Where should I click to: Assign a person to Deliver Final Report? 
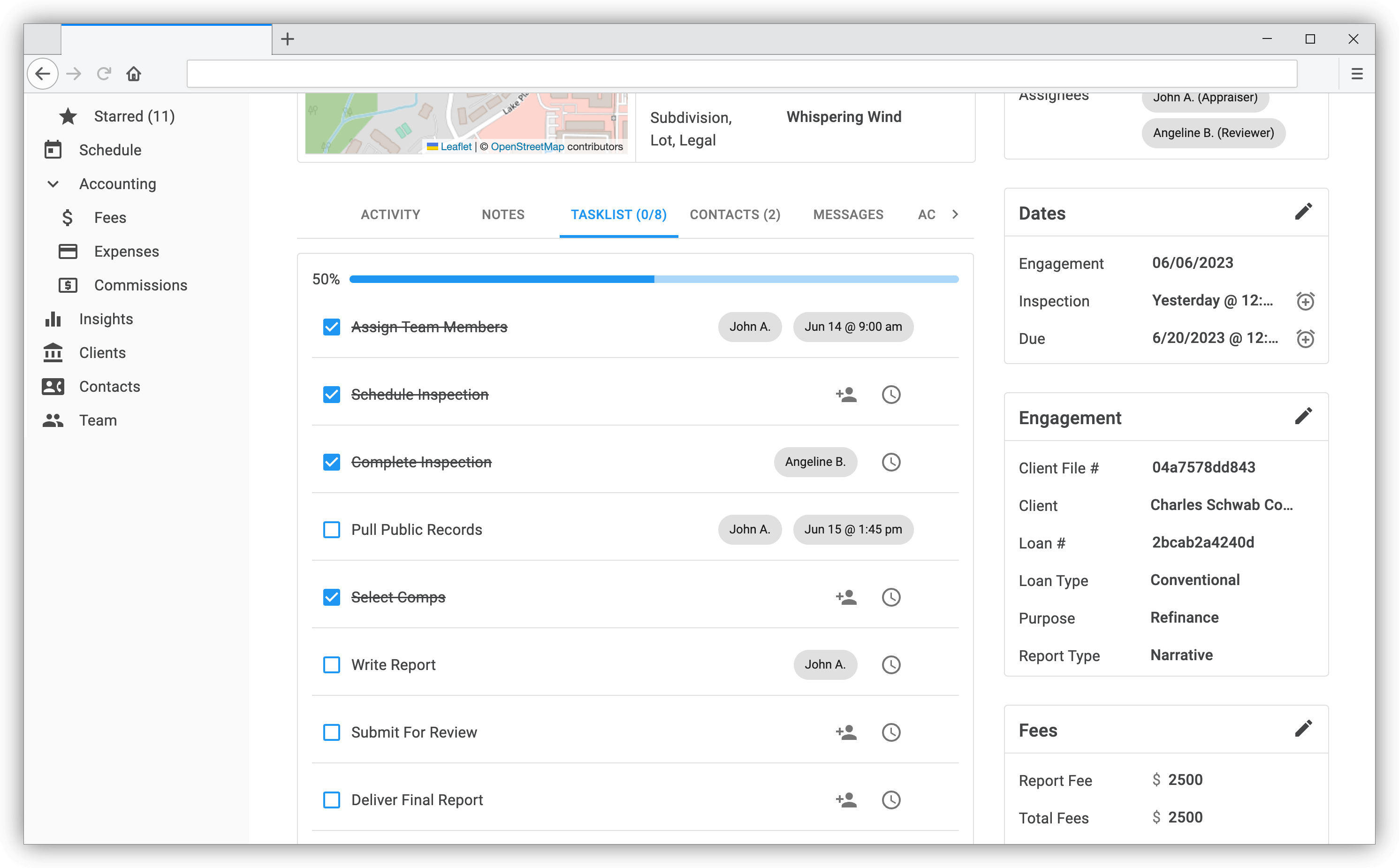(845, 800)
